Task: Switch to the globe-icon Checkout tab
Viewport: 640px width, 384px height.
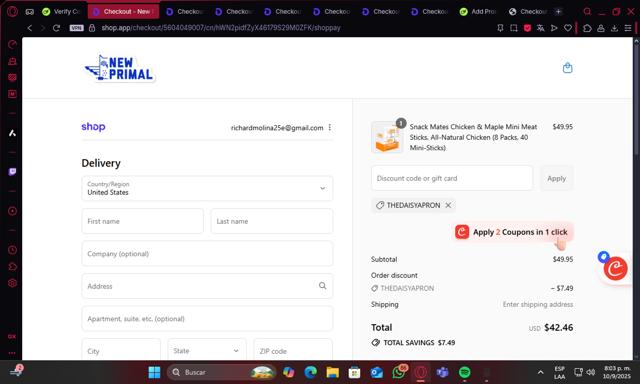Action: pyautogui.click(x=528, y=11)
